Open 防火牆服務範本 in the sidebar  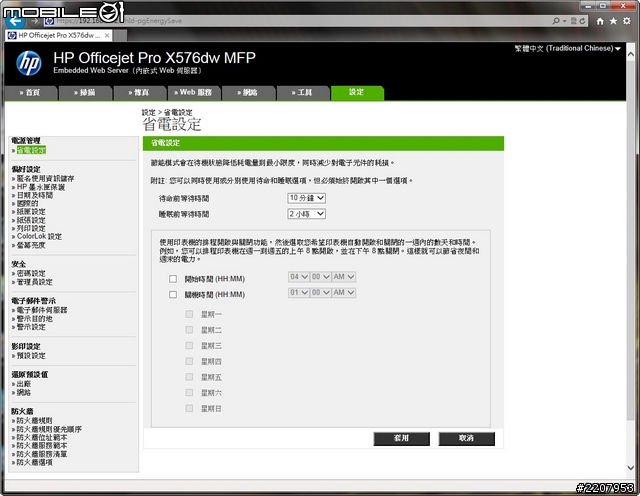42,446
